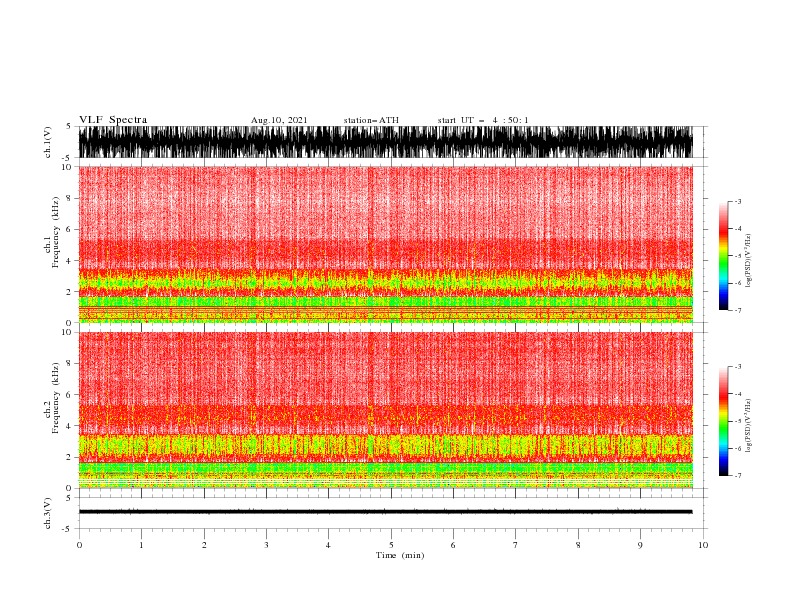
Task: Click time axis tick label "0"
Action: click(x=79, y=545)
